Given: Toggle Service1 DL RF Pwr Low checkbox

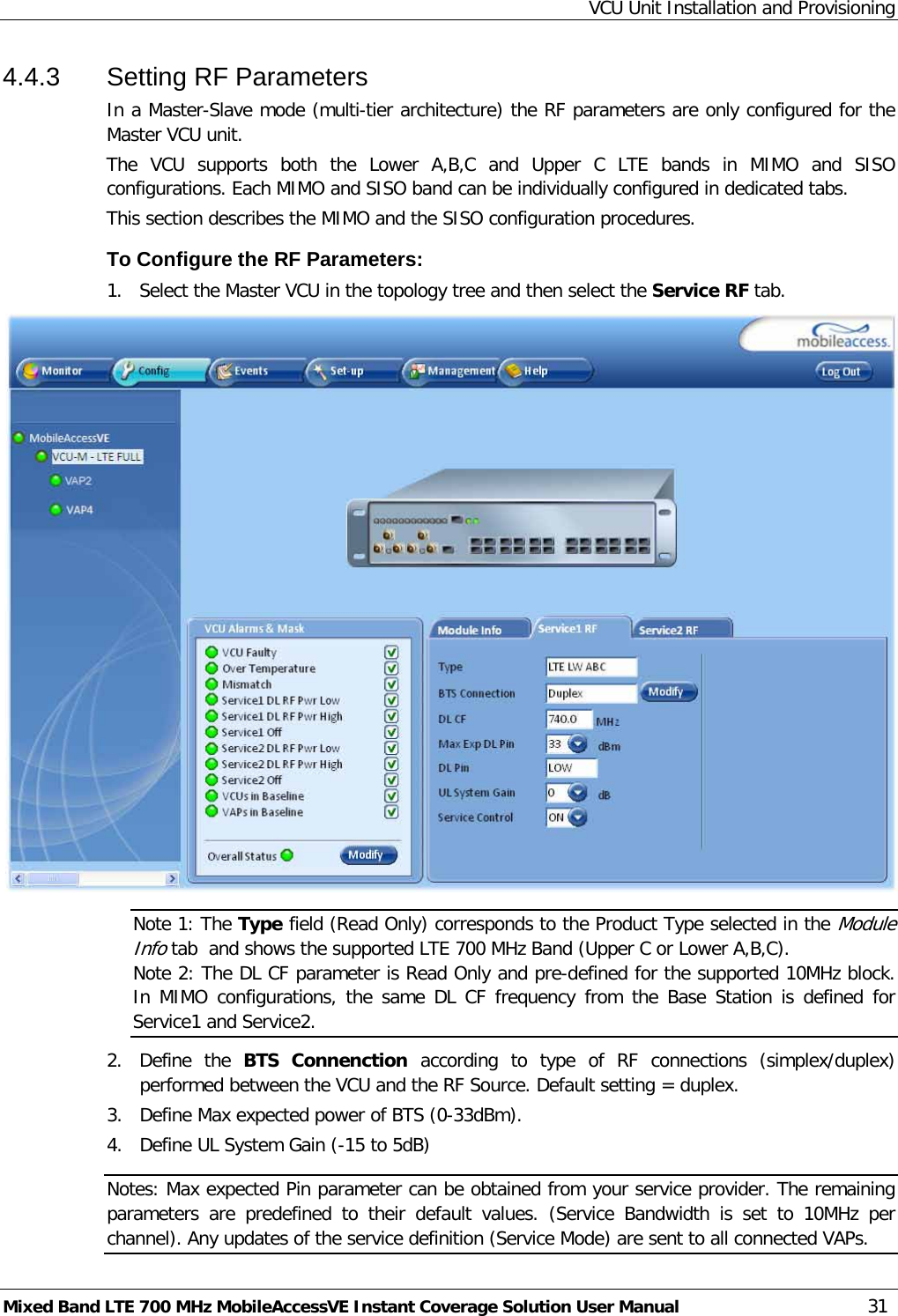Looking at the screenshot, I should (x=391, y=700).
